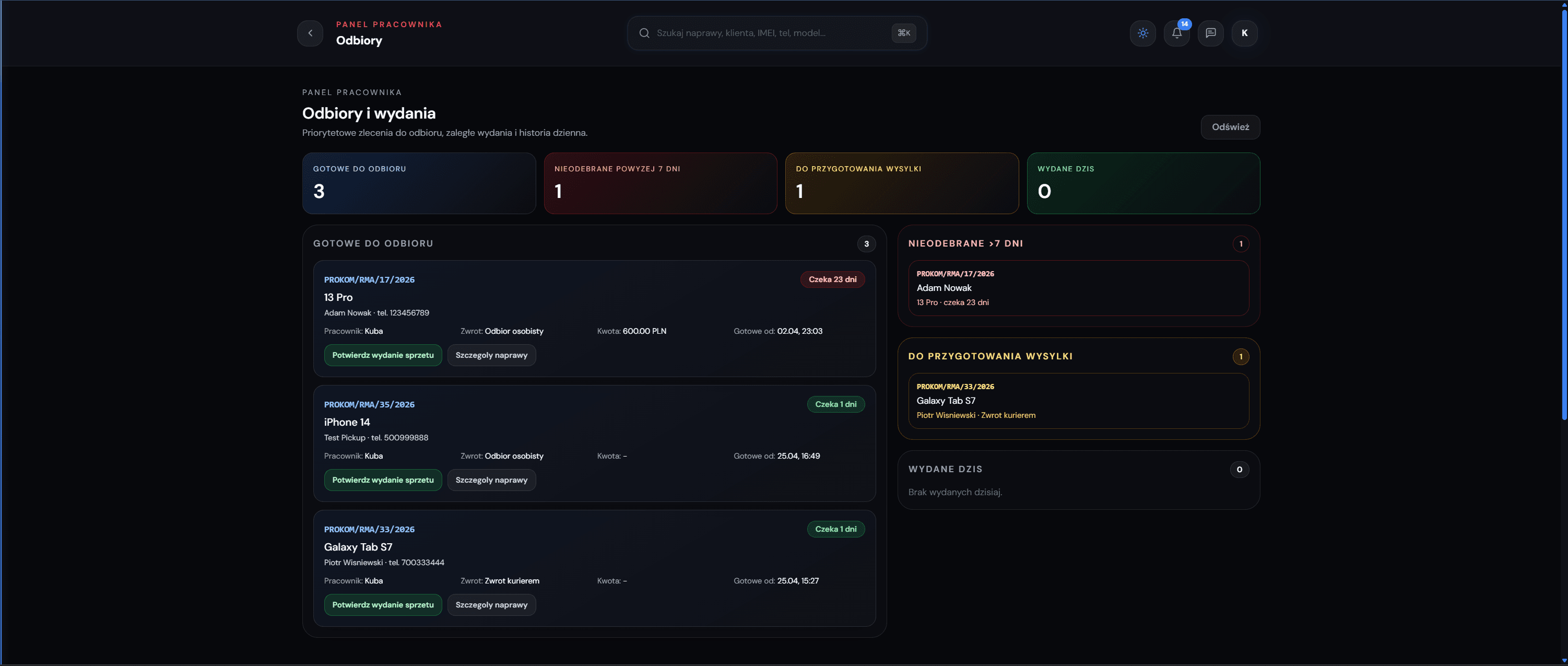Open PROKOM/RMA/33/2026 link in ready list
This screenshot has width=1568, height=666.
coord(369,530)
